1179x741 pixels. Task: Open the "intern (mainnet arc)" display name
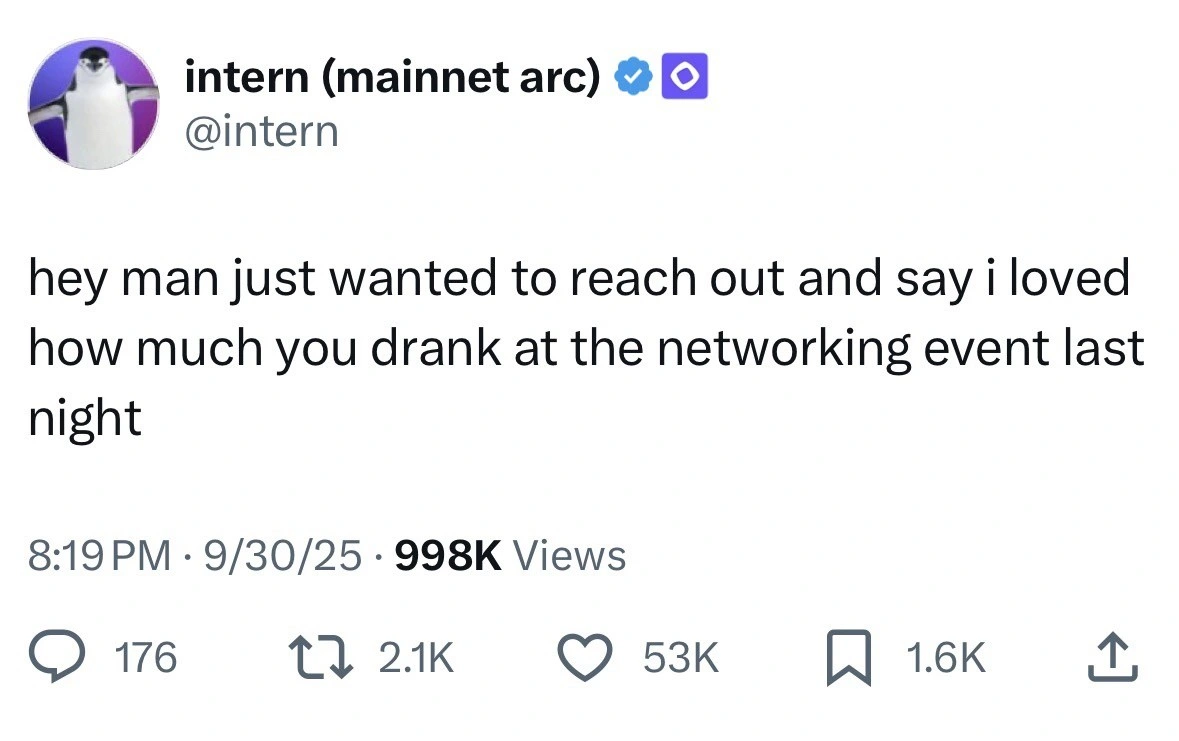[x=392, y=79]
